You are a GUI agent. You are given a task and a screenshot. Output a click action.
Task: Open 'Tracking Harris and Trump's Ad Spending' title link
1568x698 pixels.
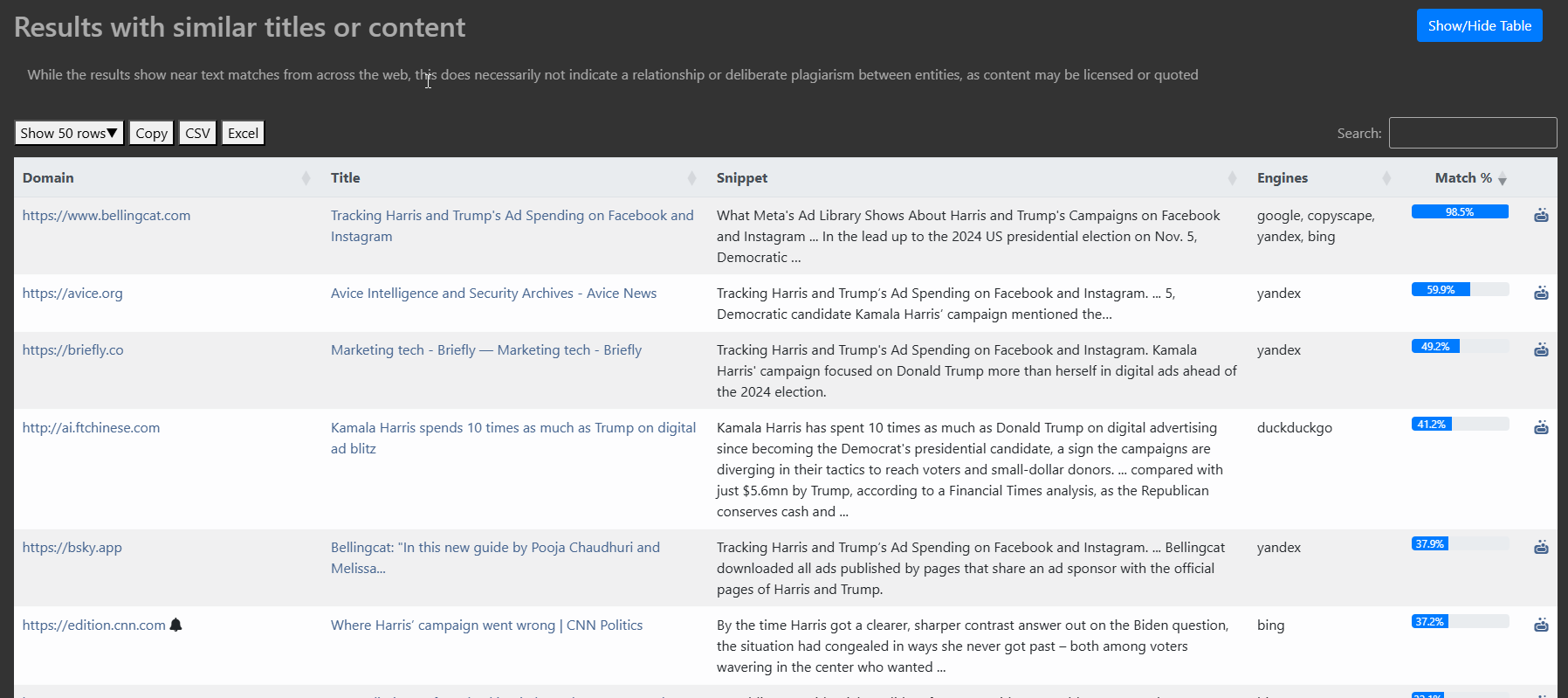(512, 225)
